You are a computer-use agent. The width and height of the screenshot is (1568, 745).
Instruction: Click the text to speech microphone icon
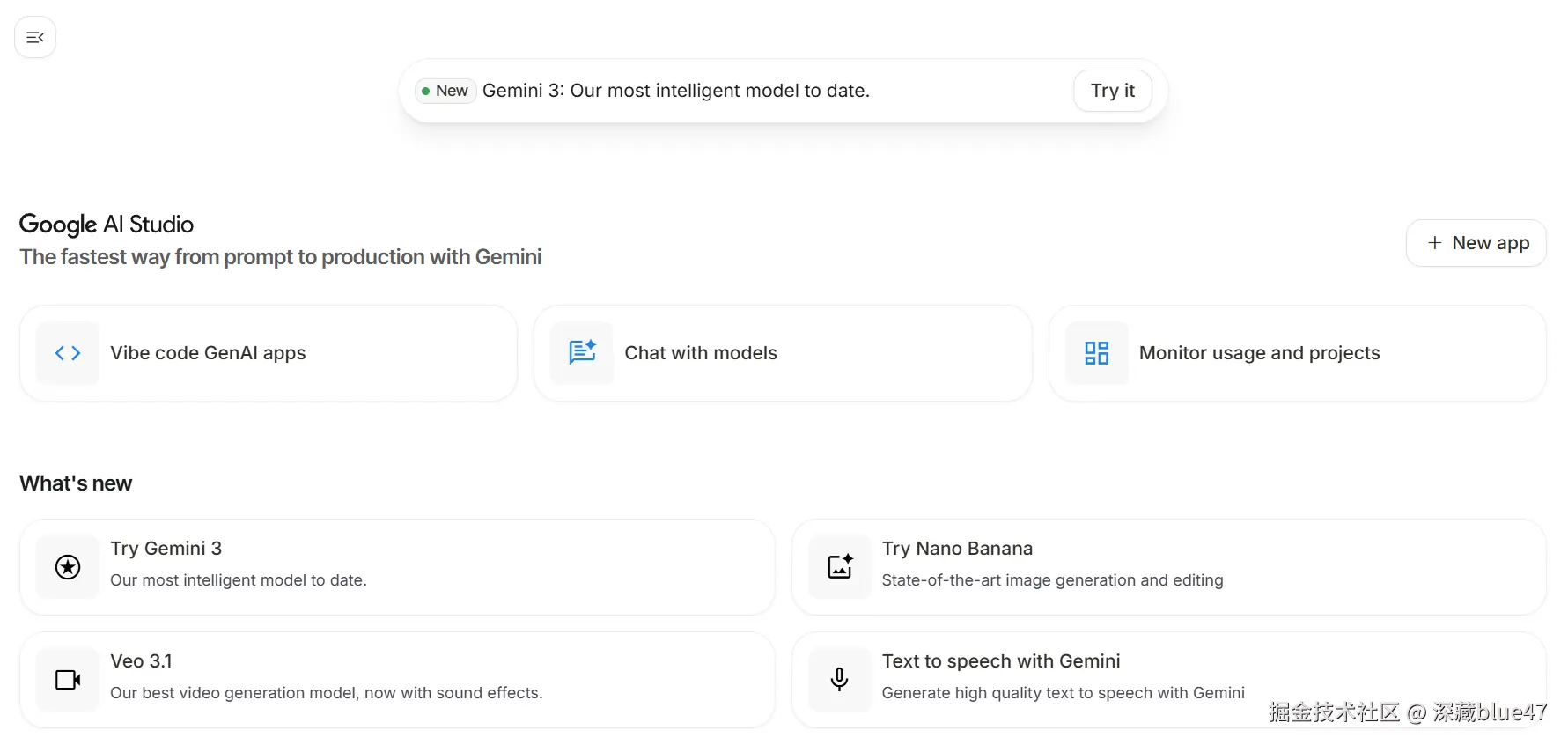pyautogui.click(x=840, y=680)
